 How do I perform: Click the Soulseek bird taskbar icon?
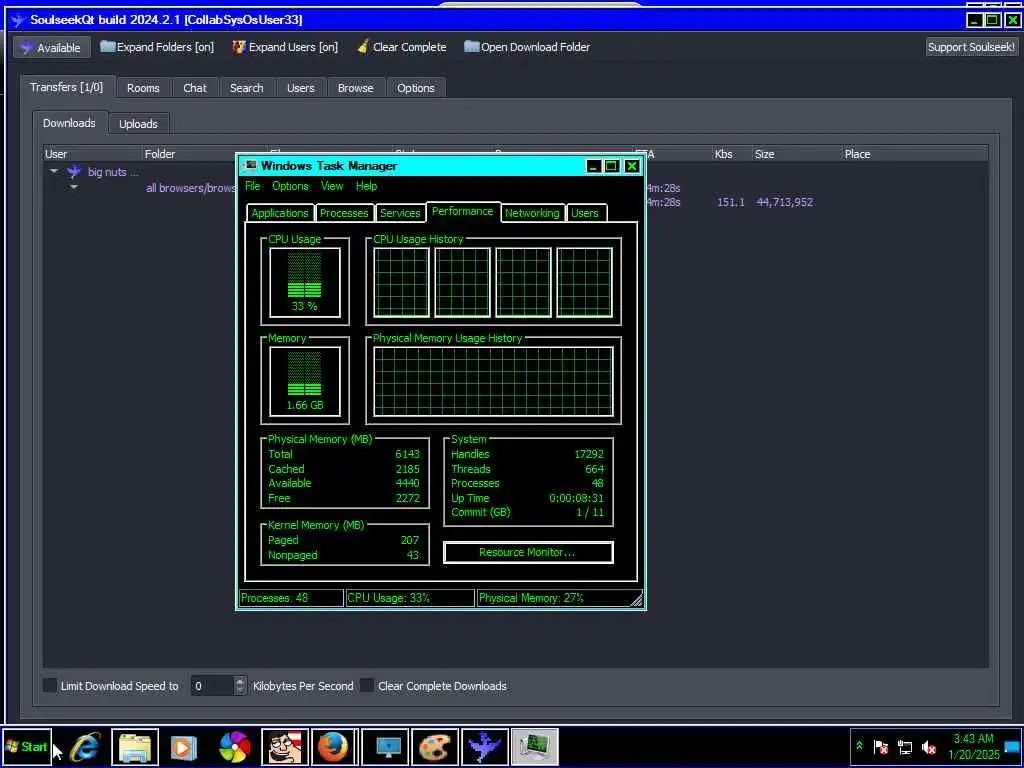tap(485, 746)
